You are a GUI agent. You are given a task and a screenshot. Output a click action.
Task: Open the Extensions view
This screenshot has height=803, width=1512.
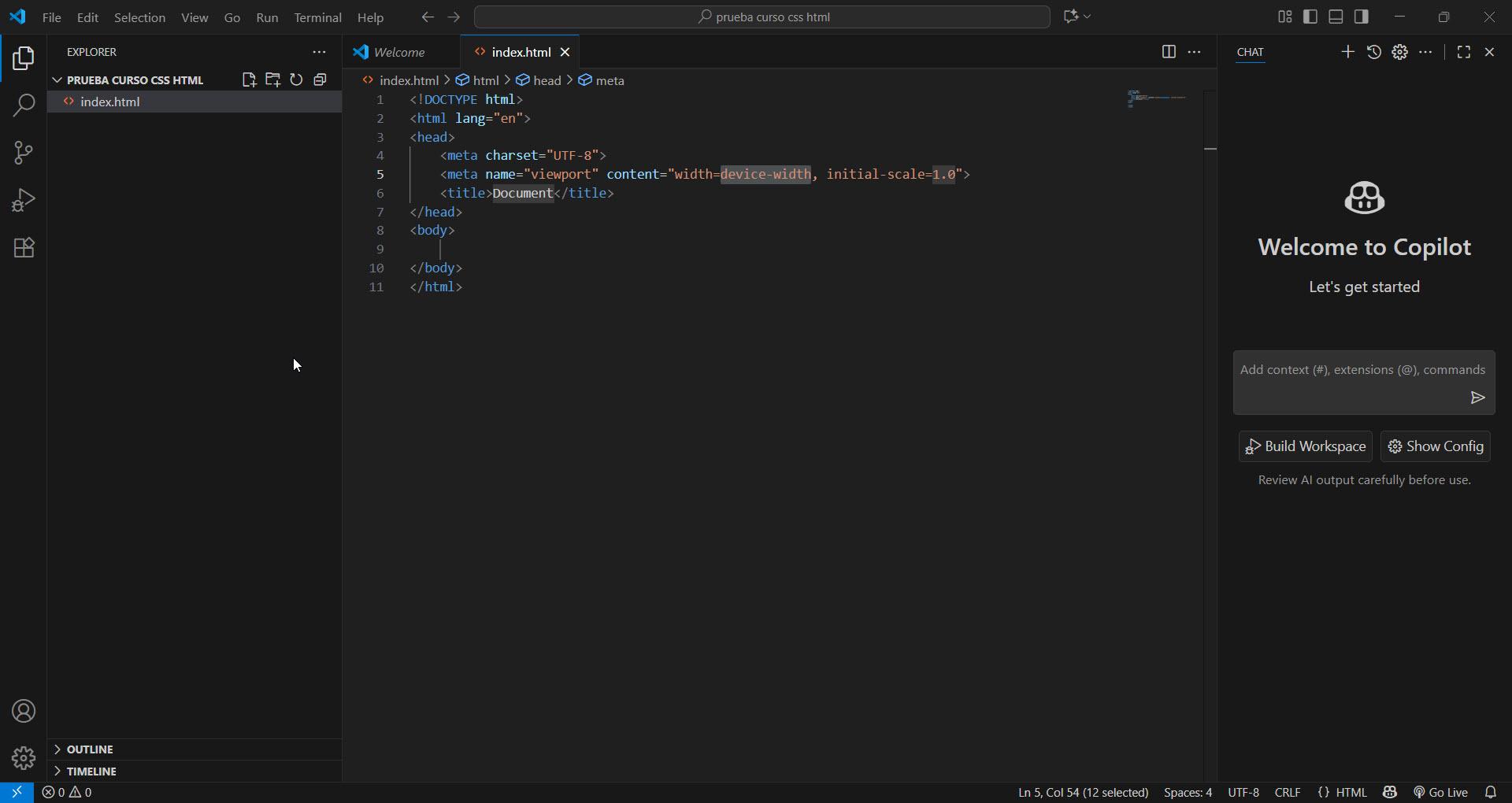[x=24, y=247]
